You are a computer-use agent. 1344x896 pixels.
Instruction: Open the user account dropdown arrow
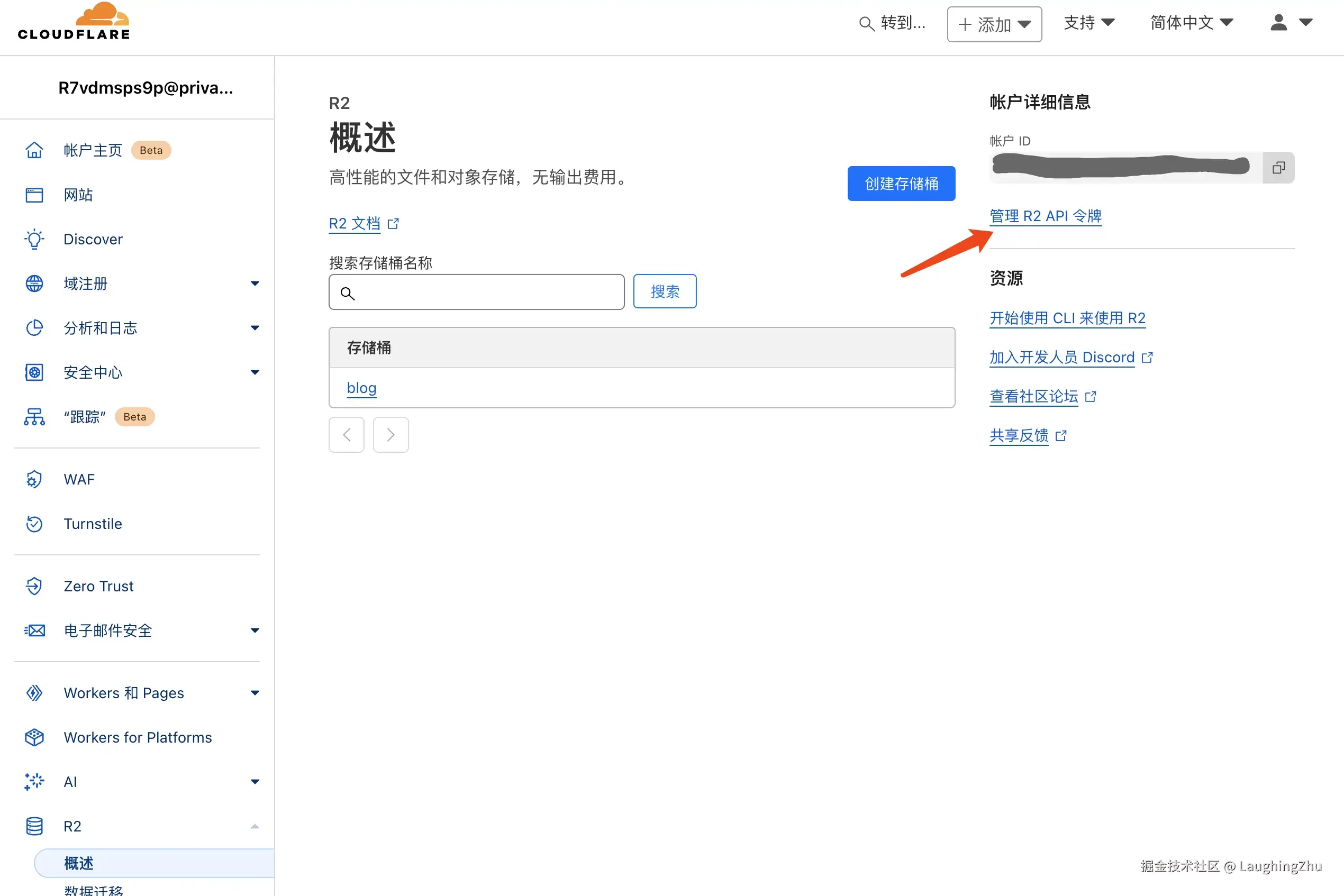click(x=1305, y=22)
